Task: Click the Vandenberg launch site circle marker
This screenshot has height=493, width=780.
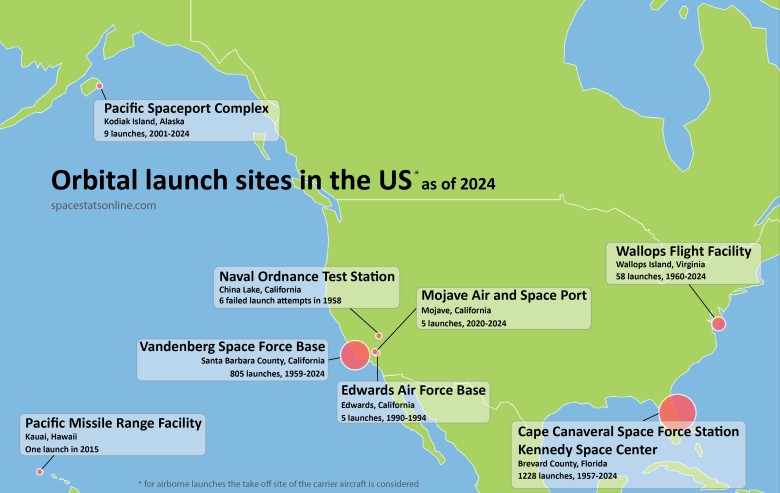Action: point(354,355)
